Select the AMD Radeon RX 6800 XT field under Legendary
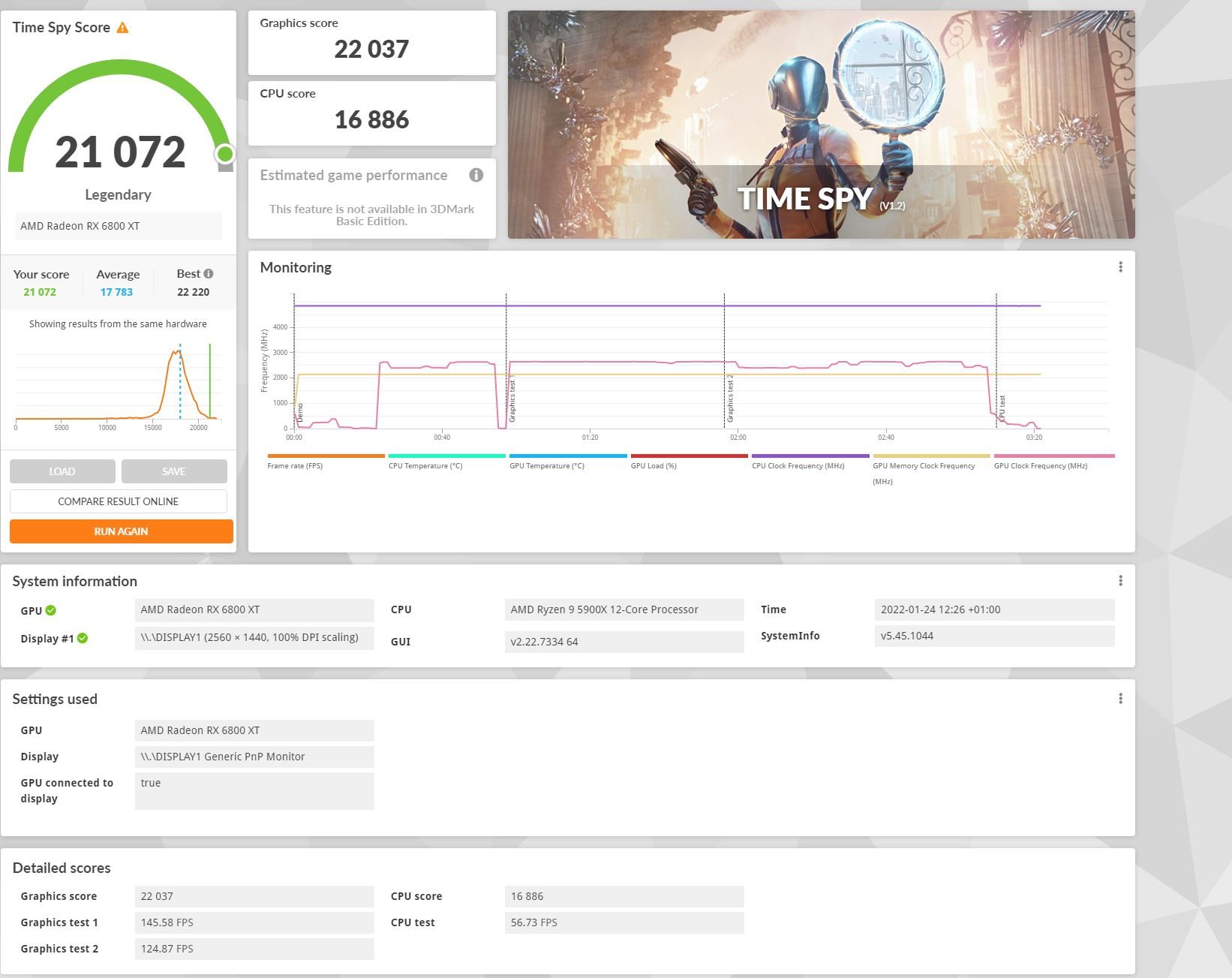The image size is (1232, 978). pos(118,226)
